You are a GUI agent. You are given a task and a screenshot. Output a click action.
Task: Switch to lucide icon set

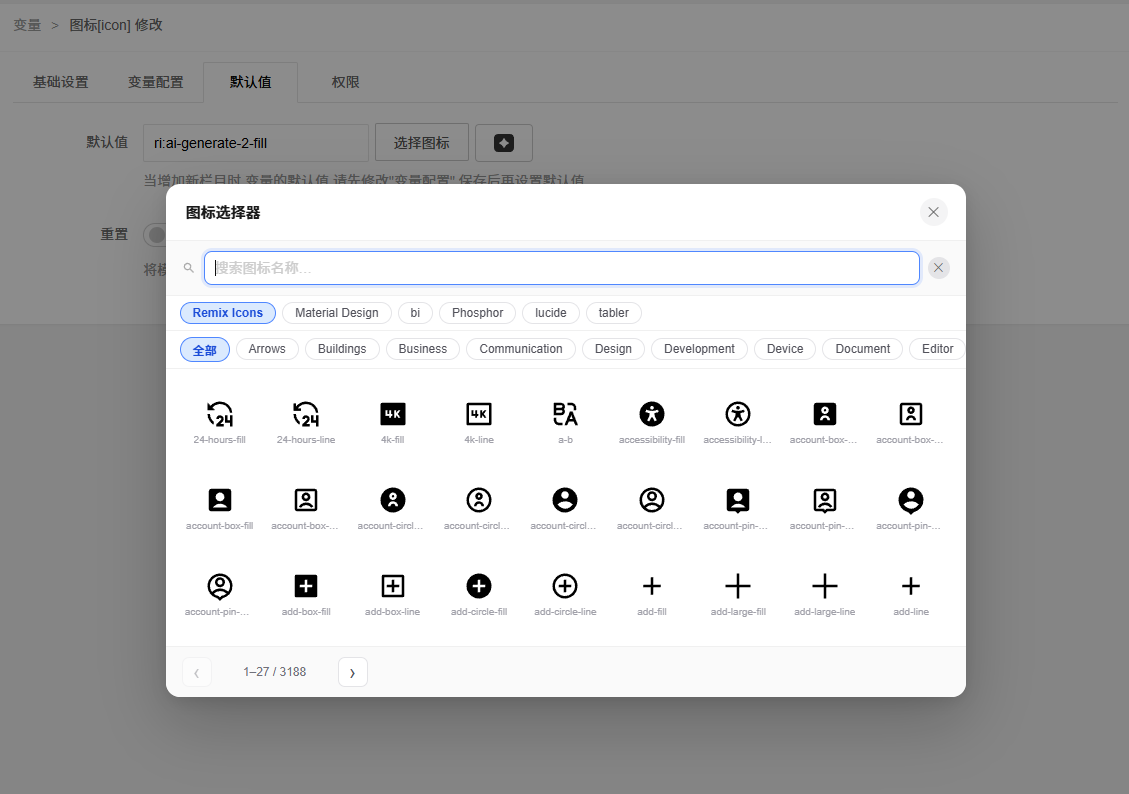point(550,313)
